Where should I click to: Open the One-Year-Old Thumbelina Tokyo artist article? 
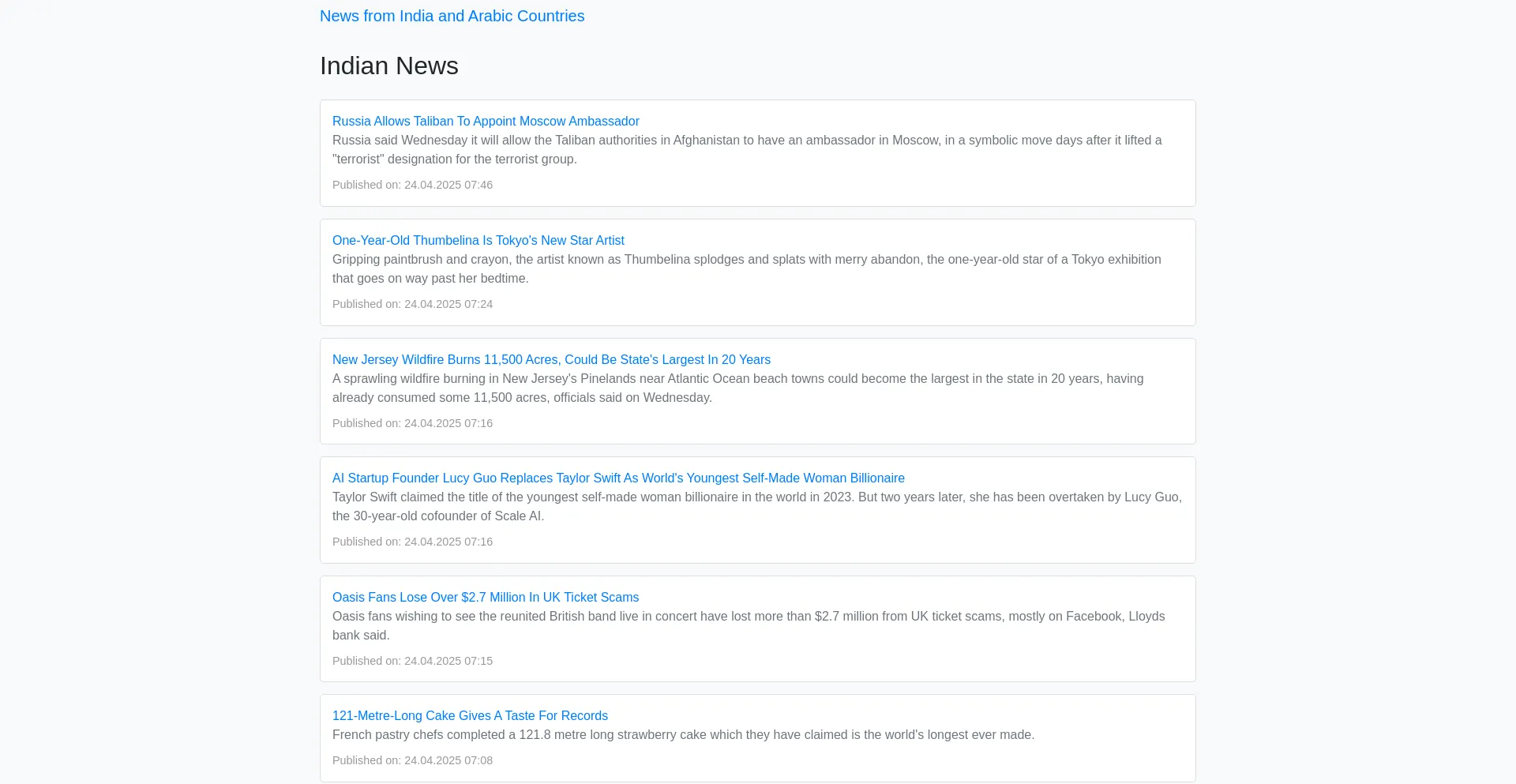point(478,240)
